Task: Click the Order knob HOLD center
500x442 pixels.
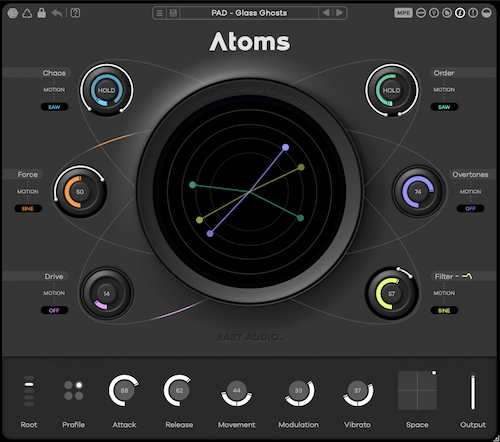Action: (391, 90)
